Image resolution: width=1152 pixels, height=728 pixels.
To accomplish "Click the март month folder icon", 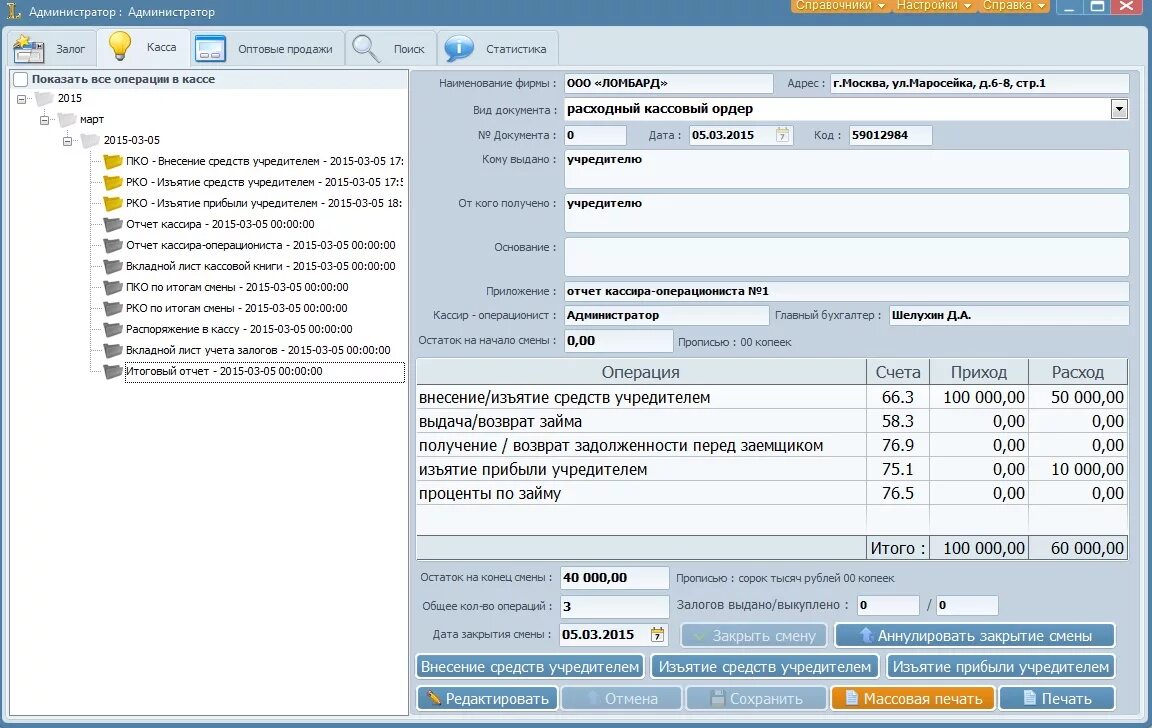I will coord(68,119).
